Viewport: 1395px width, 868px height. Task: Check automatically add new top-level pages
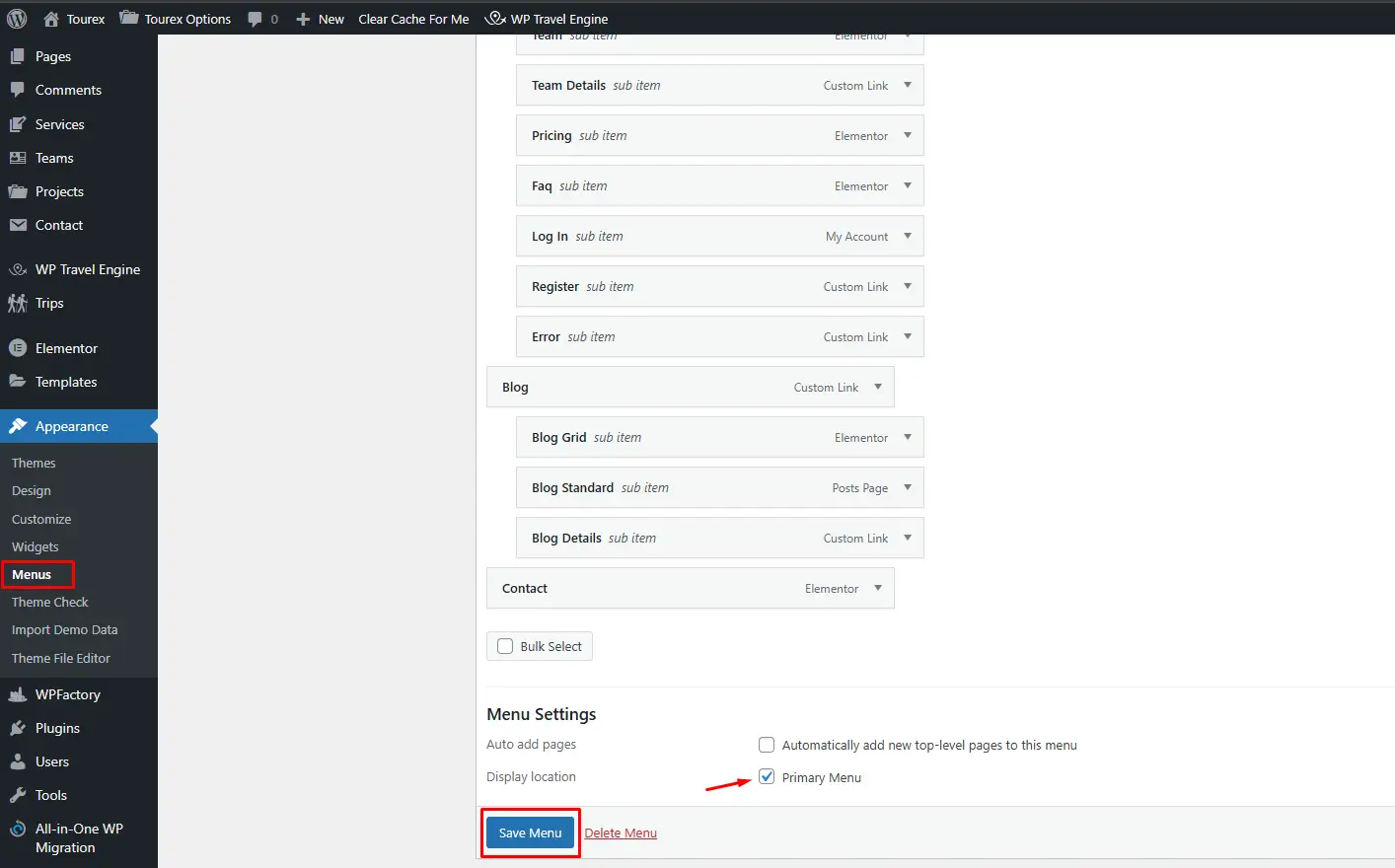[767, 745]
